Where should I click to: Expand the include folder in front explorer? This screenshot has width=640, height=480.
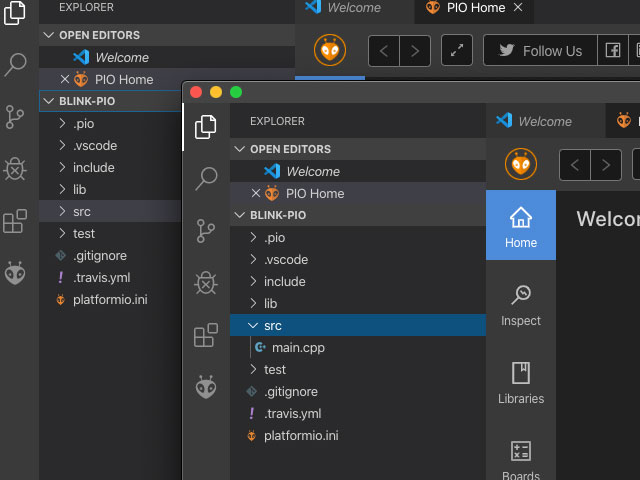pyautogui.click(x=284, y=282)
